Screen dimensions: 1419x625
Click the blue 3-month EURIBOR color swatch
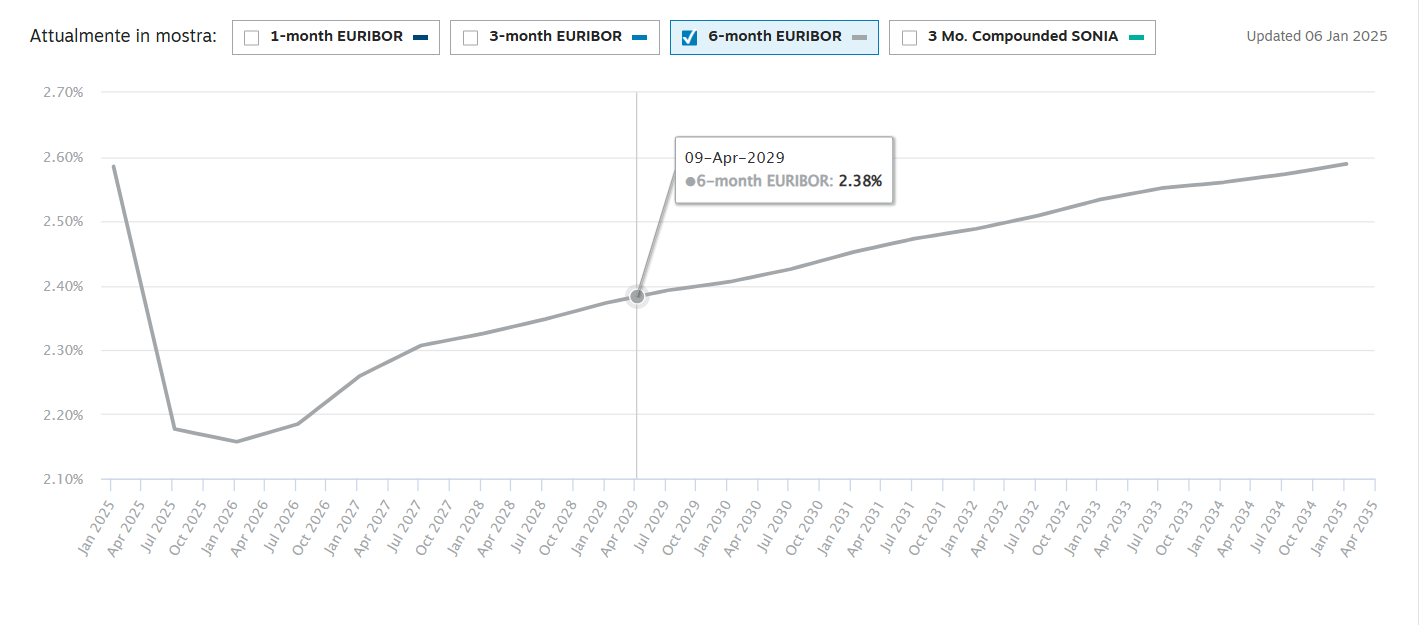(x=640, y=38)
